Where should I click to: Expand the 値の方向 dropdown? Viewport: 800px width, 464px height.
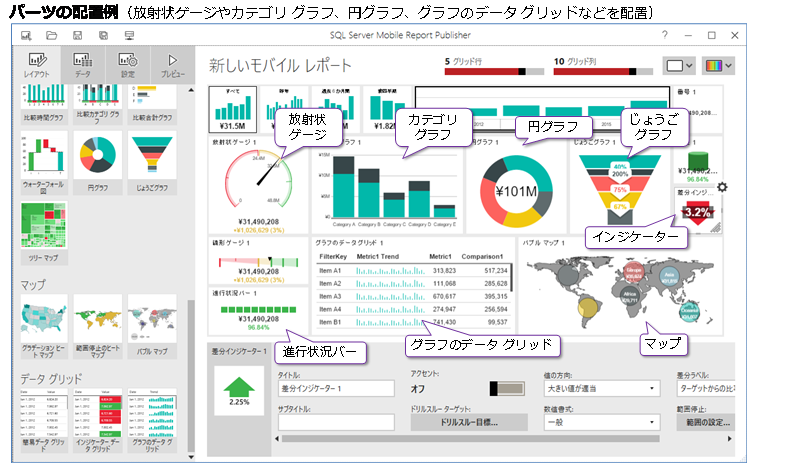[602, 388]
